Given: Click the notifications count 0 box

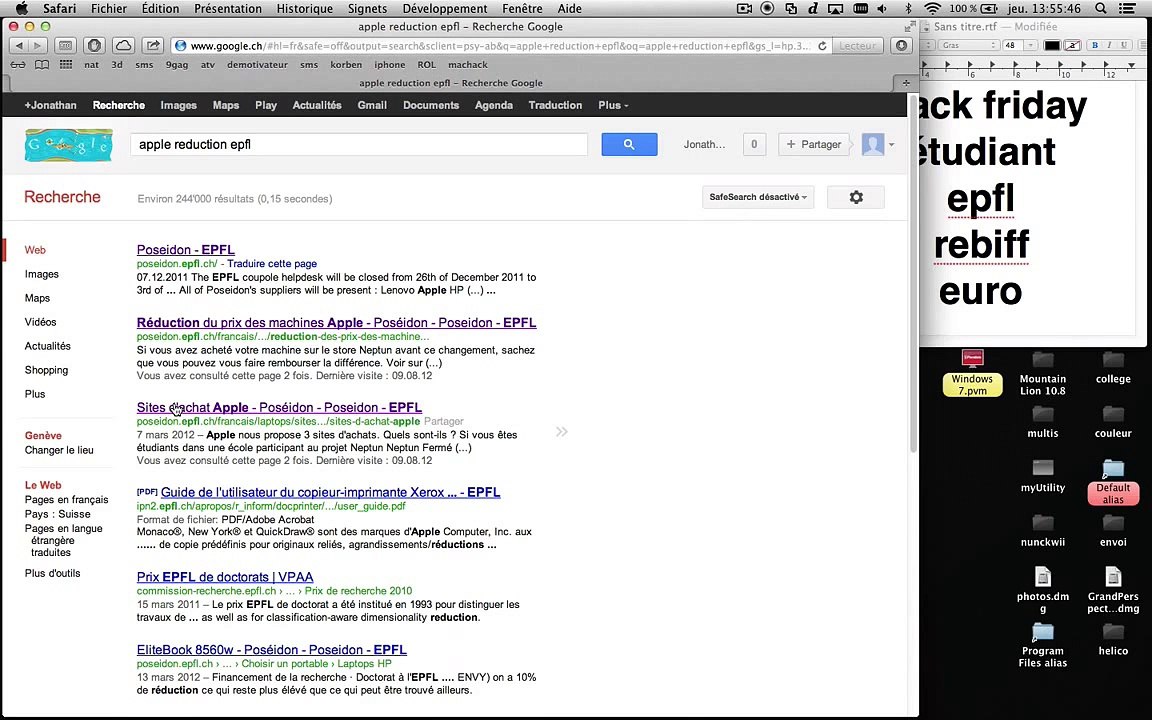Looking at the screenshot, I should point(754,144).
